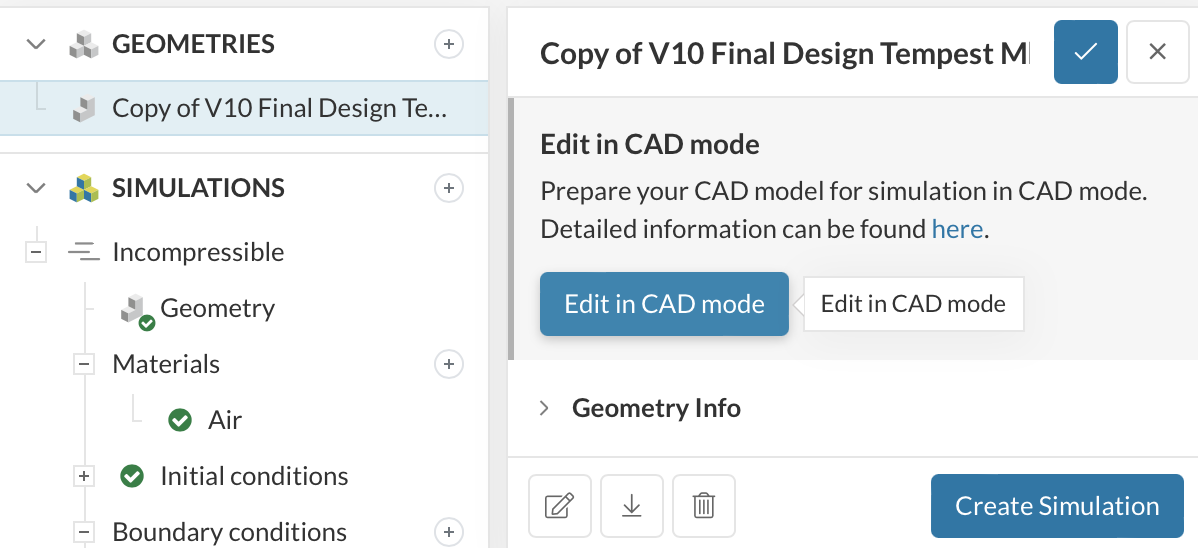Open the 'here' documentation link
This screenshot has width=1198, height=548.
tap(957, 229)
